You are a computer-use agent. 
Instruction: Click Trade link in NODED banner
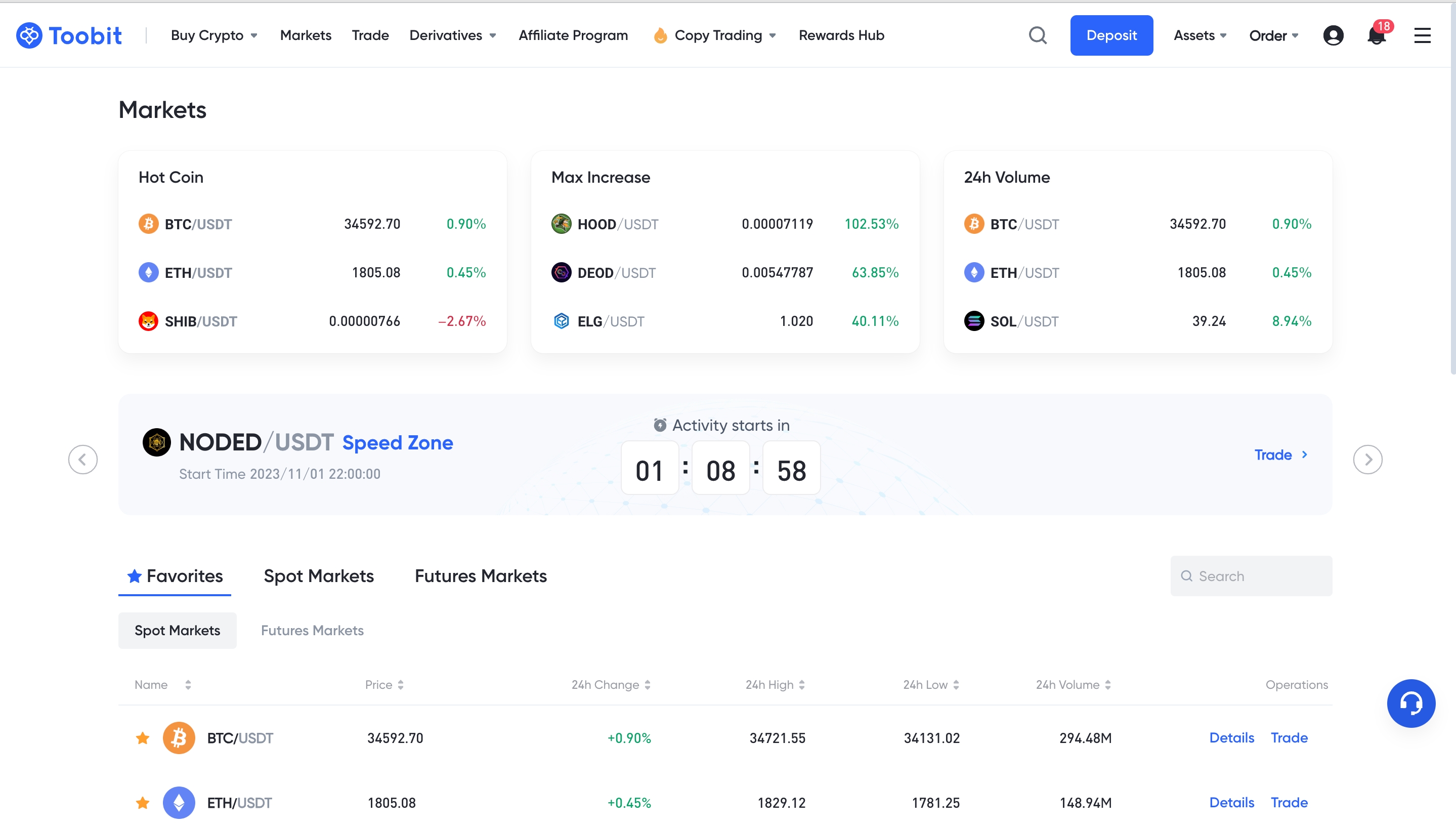(x=1281, y=455)
